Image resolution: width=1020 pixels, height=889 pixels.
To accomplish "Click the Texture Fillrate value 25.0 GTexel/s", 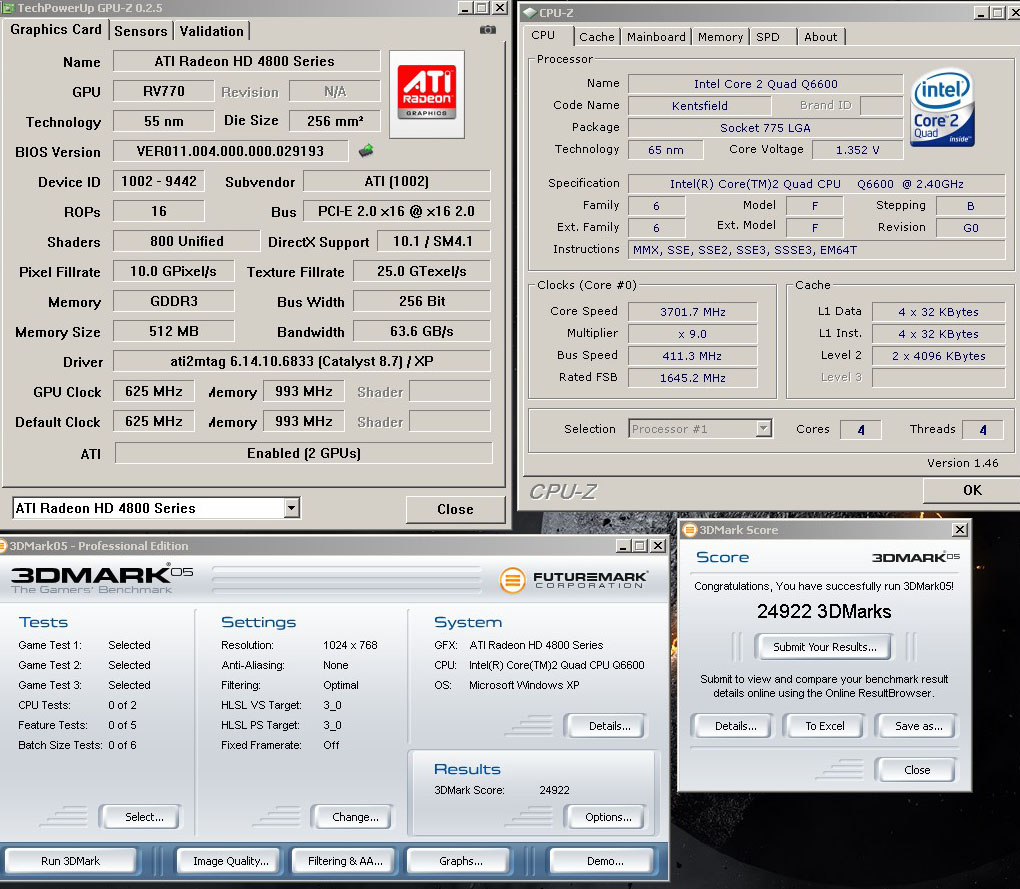I will 422,271.
